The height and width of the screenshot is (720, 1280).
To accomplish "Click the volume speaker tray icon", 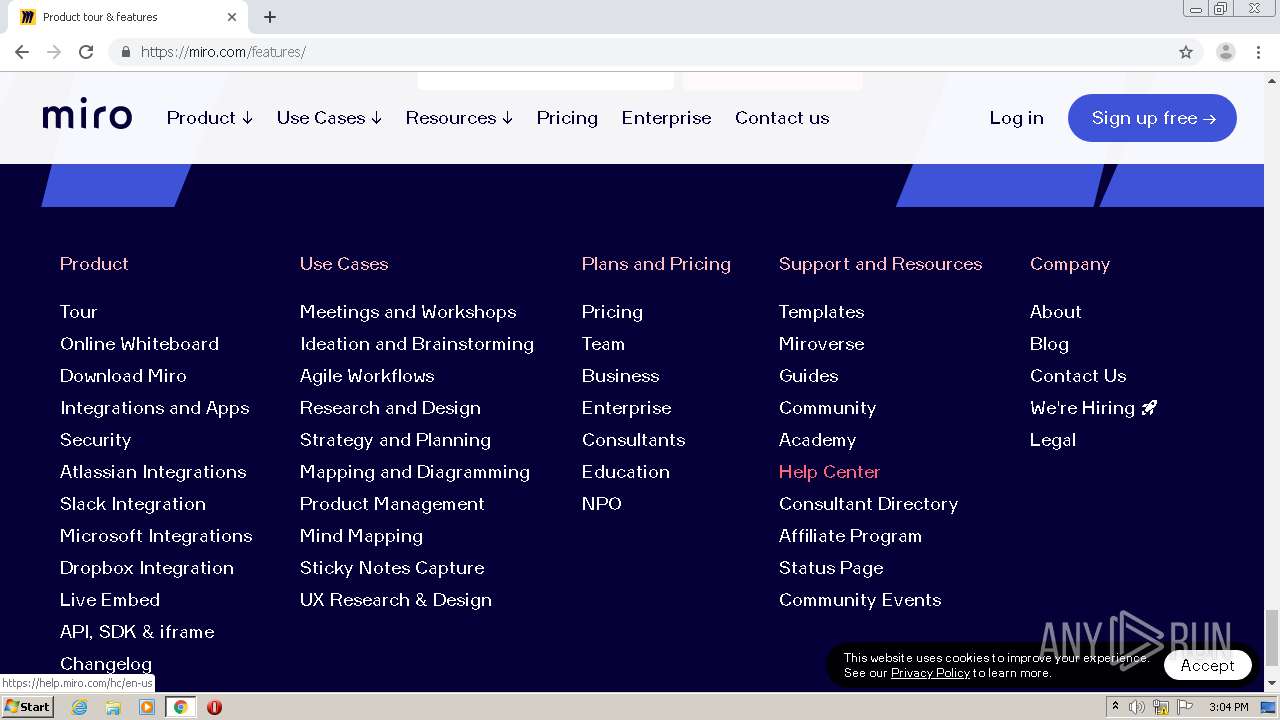I will coord(1137,707).
